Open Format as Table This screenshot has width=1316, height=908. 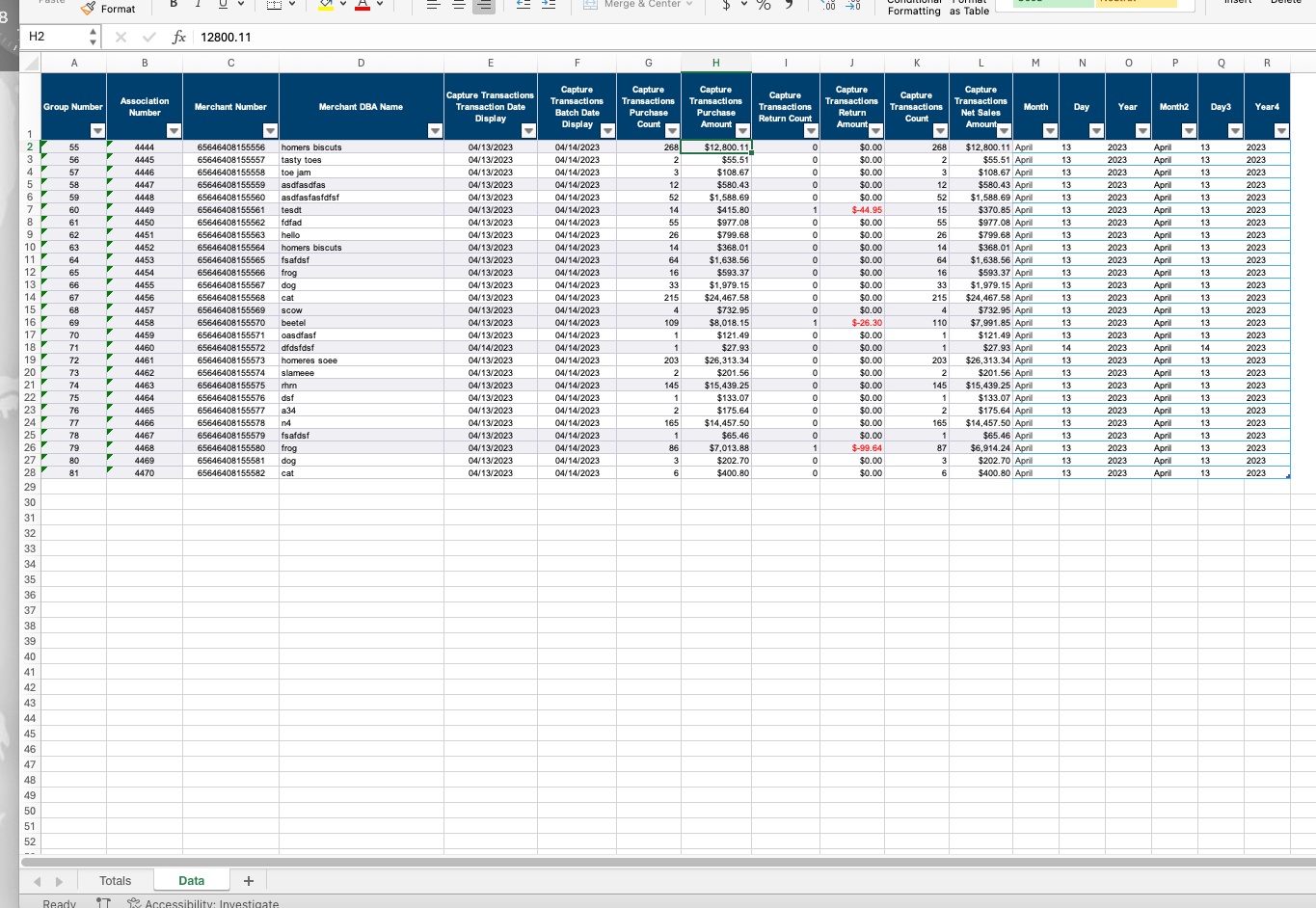click(x=969, y=8)
